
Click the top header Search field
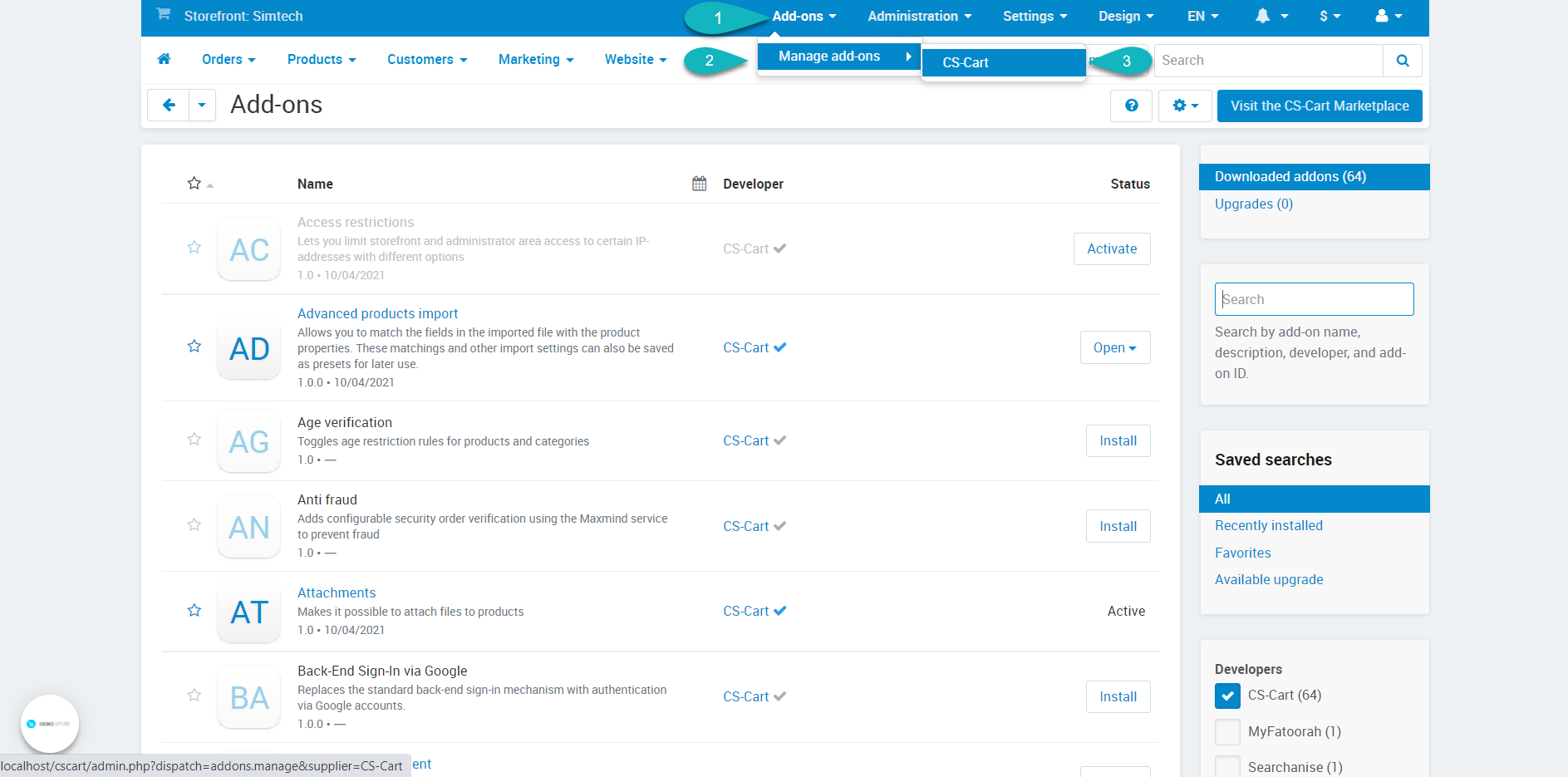(x=1268, y=61)
